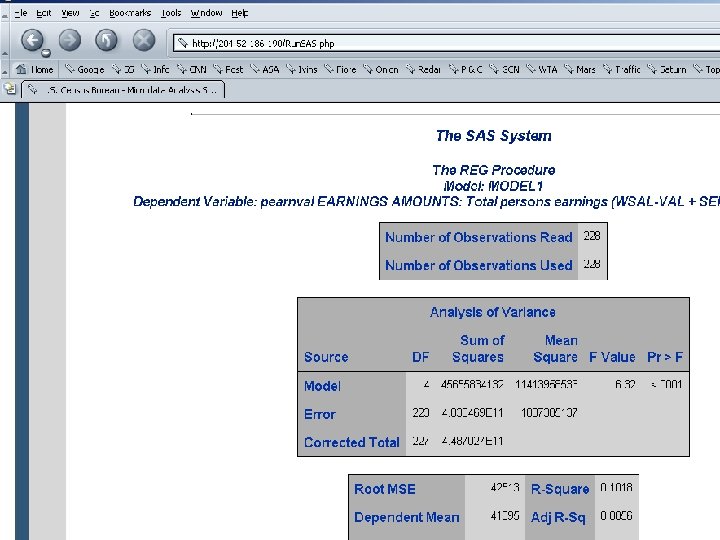Image resolution: width=720 pixels, height=540 pixels.
Task: Open the Info bookmark
Action: click(155, 69)
